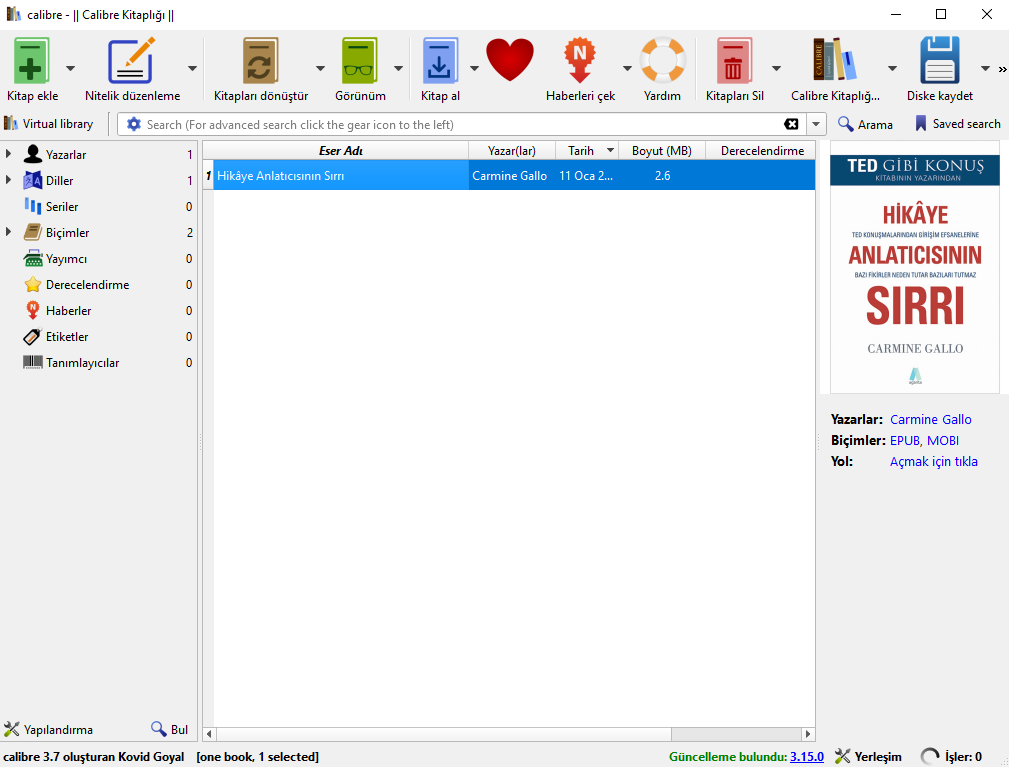This screenshot has height=767, width=1009.
Task: Select Tanımlayıcılar tag browser item
Action: click(98, 362)
